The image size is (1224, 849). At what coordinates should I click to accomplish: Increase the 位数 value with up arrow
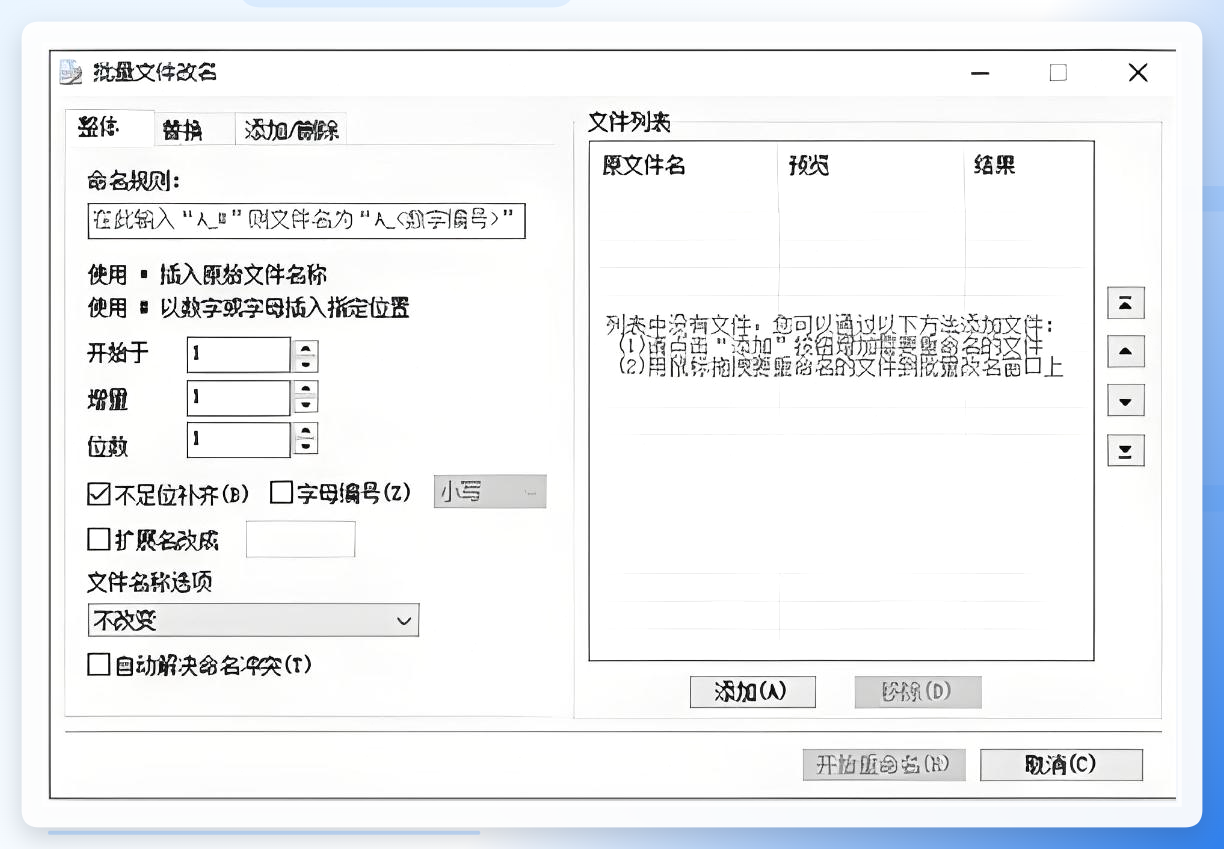(306, 431)
